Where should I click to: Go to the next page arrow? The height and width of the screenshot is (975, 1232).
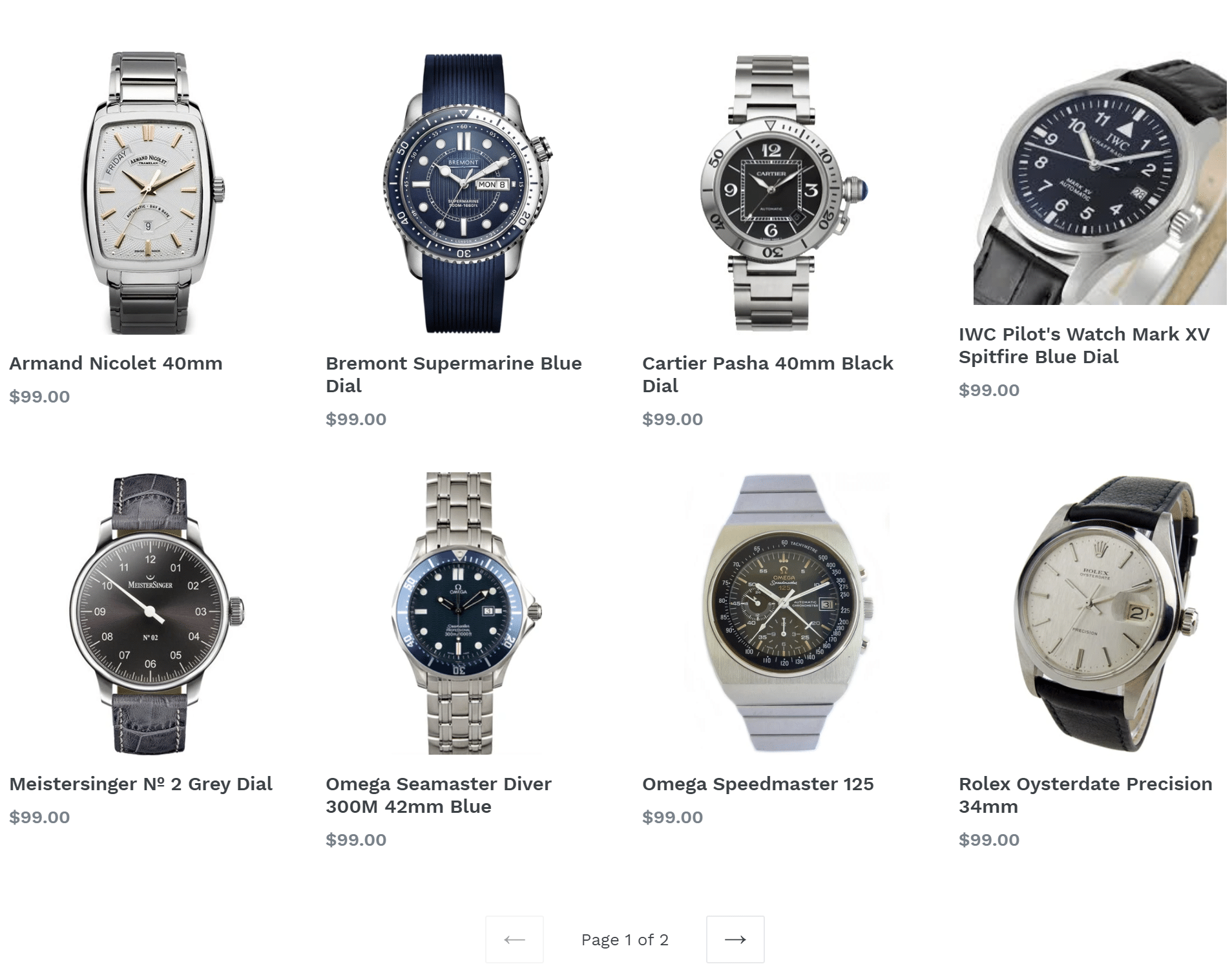click(735, 939)
